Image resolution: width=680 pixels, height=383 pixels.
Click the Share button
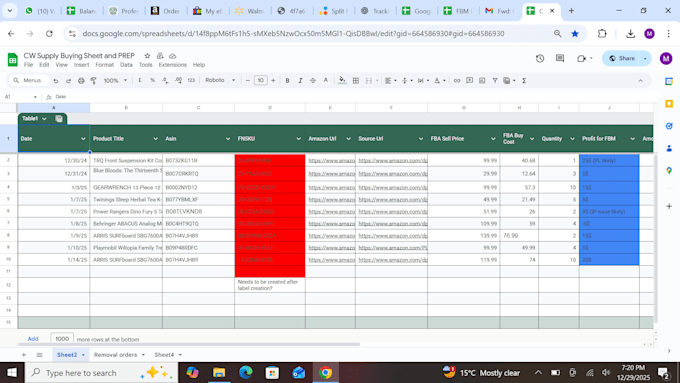pyautogui.click(x=621, y=59)
